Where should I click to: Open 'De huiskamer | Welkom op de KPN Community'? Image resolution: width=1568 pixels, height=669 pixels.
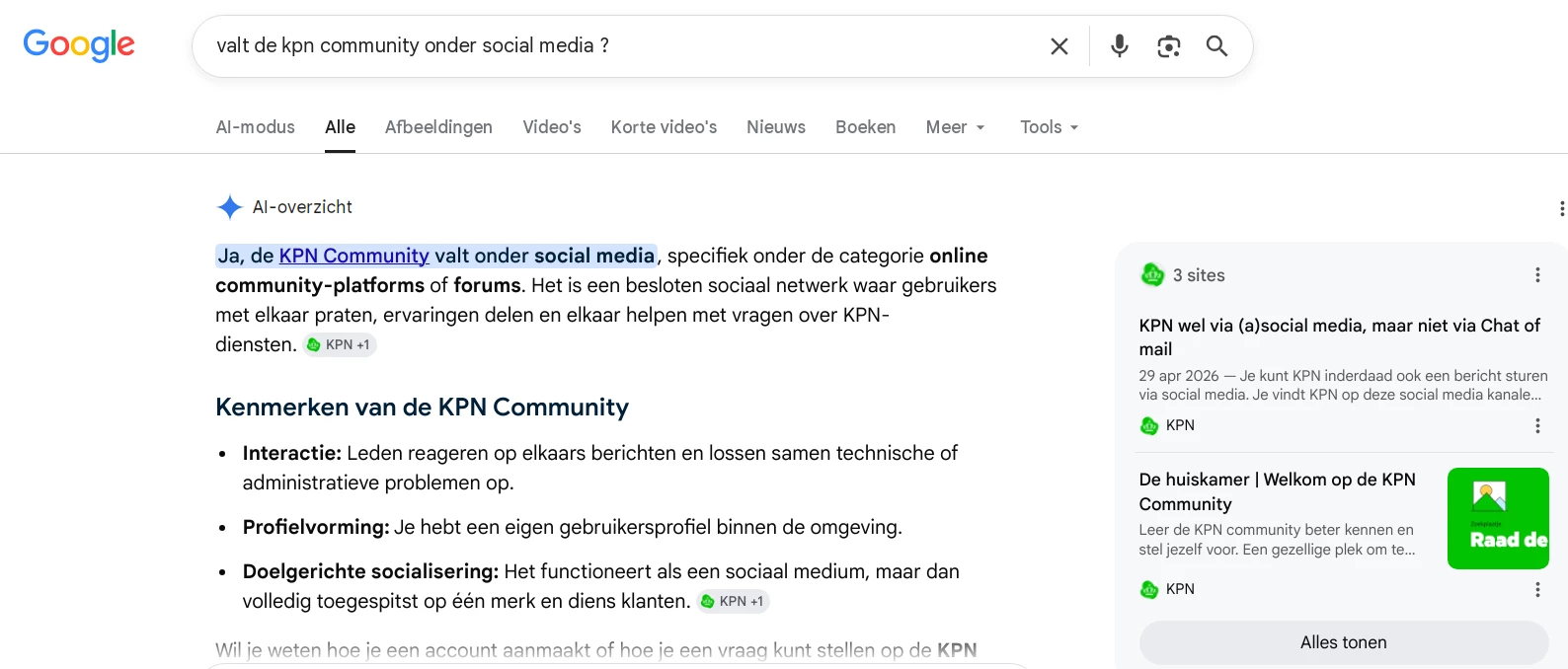(1277, 491)
